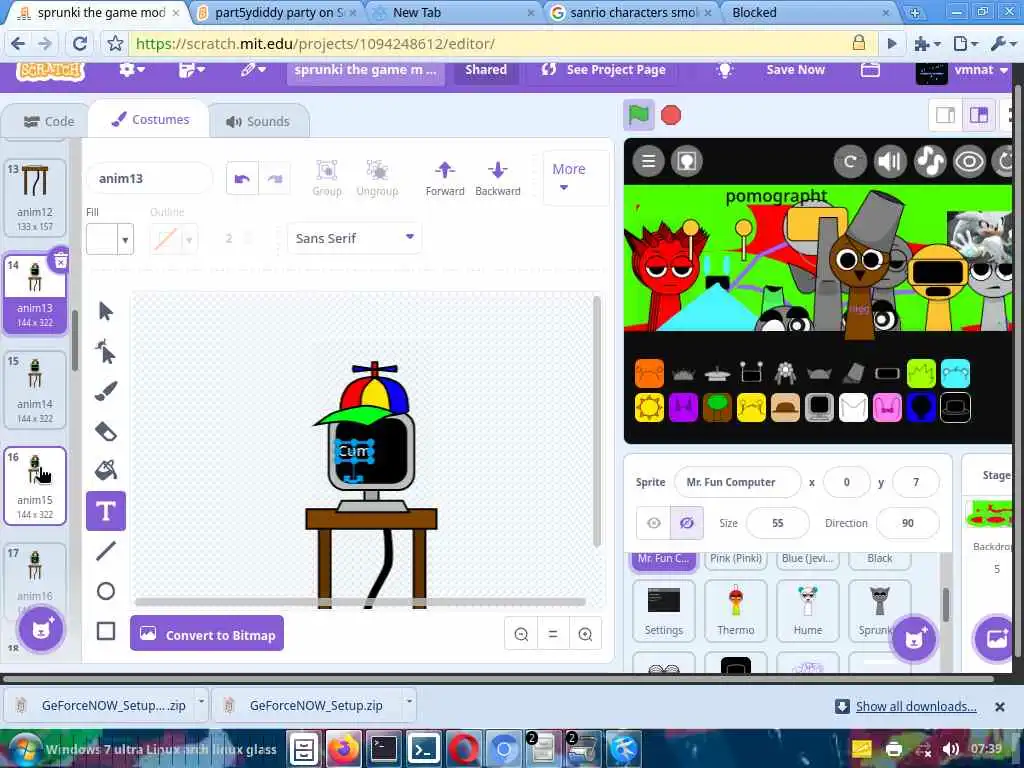Screen dimensions: 1024x768
Task: Pick the Brush tool
Action: (x=106, y=391)
